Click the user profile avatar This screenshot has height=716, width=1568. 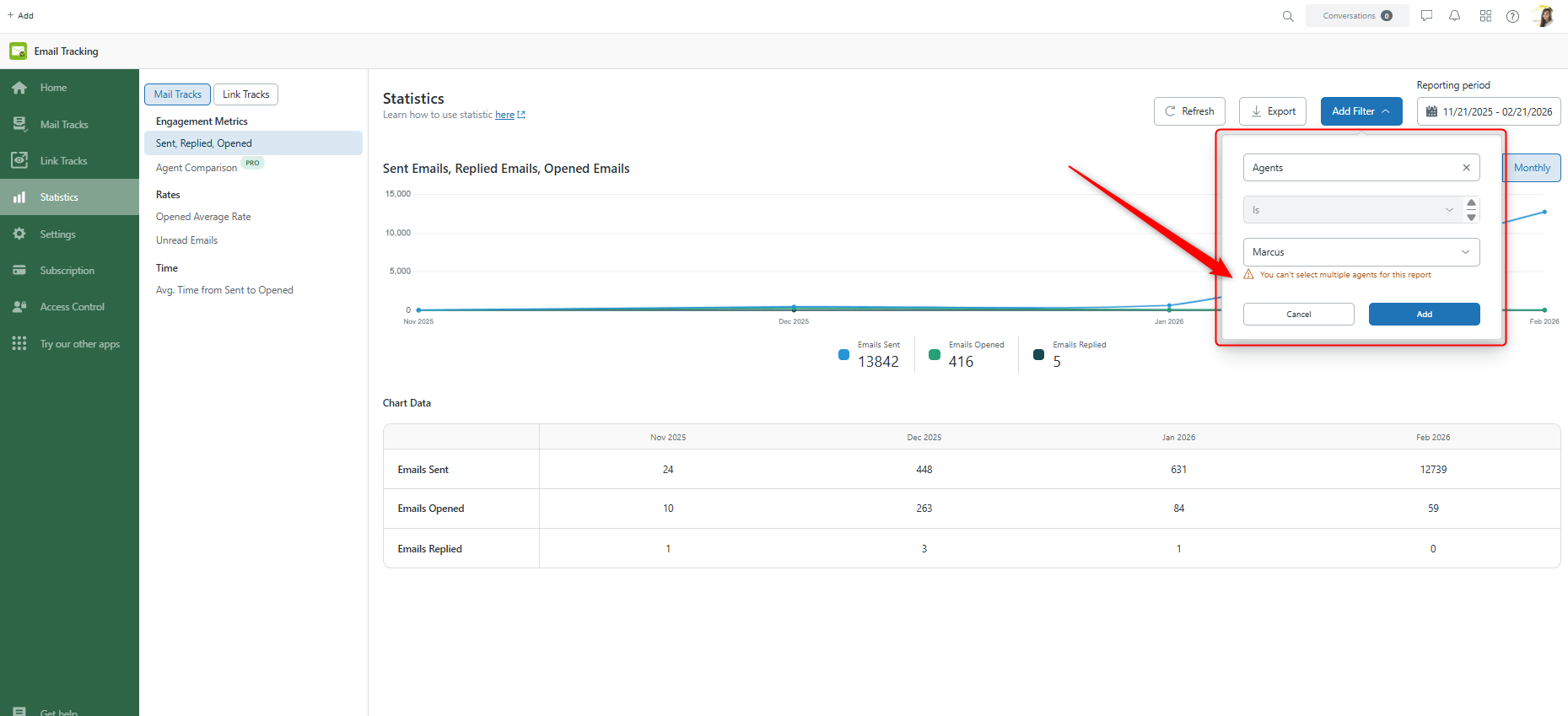click(1544, 16)
